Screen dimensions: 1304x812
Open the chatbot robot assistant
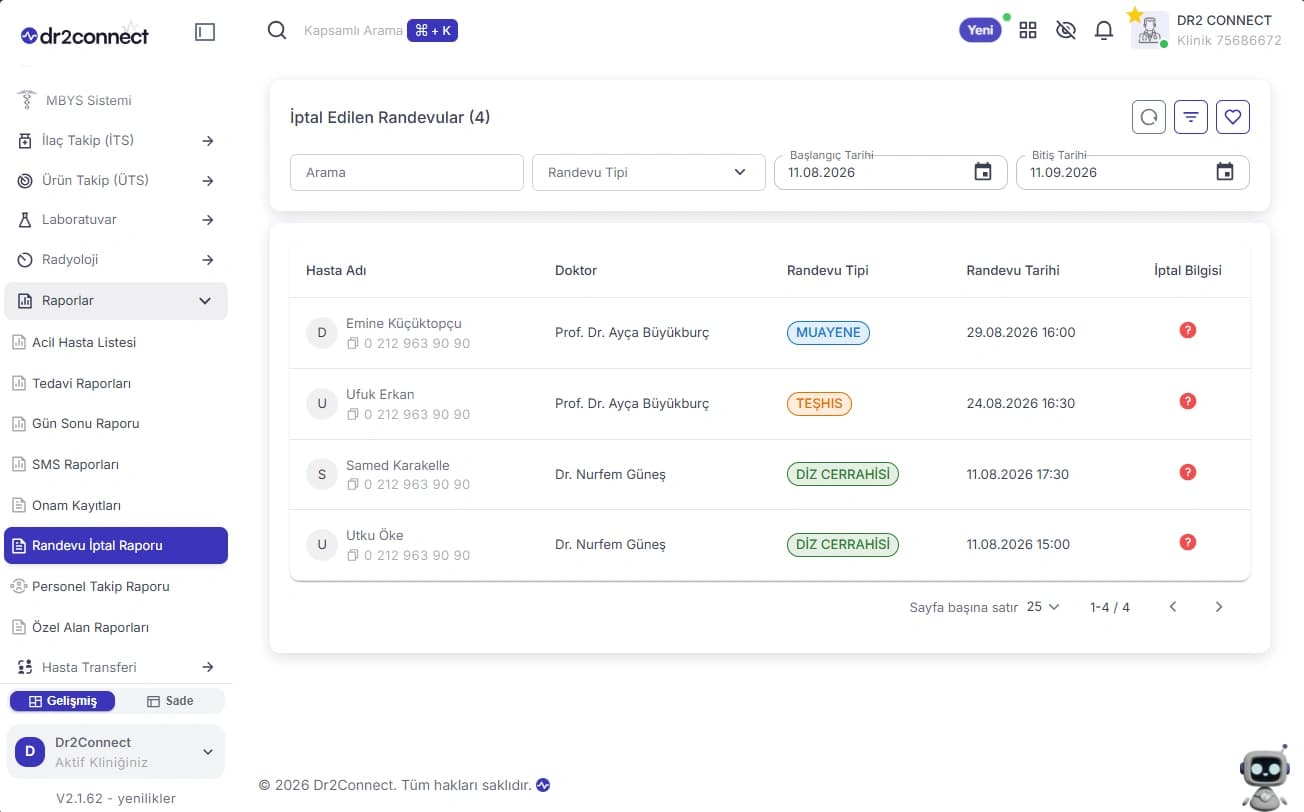[1265, 776]
